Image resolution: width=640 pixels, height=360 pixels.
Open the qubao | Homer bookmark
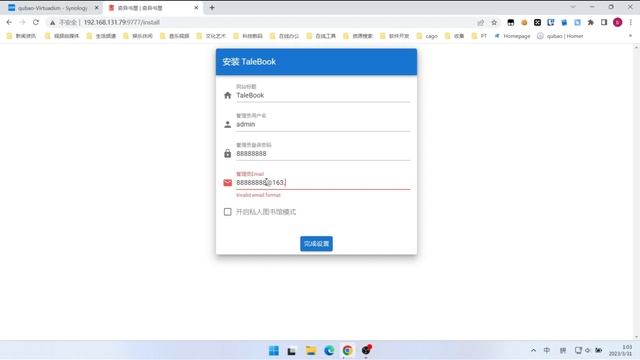pyautogui.click(x=560, y=36)
